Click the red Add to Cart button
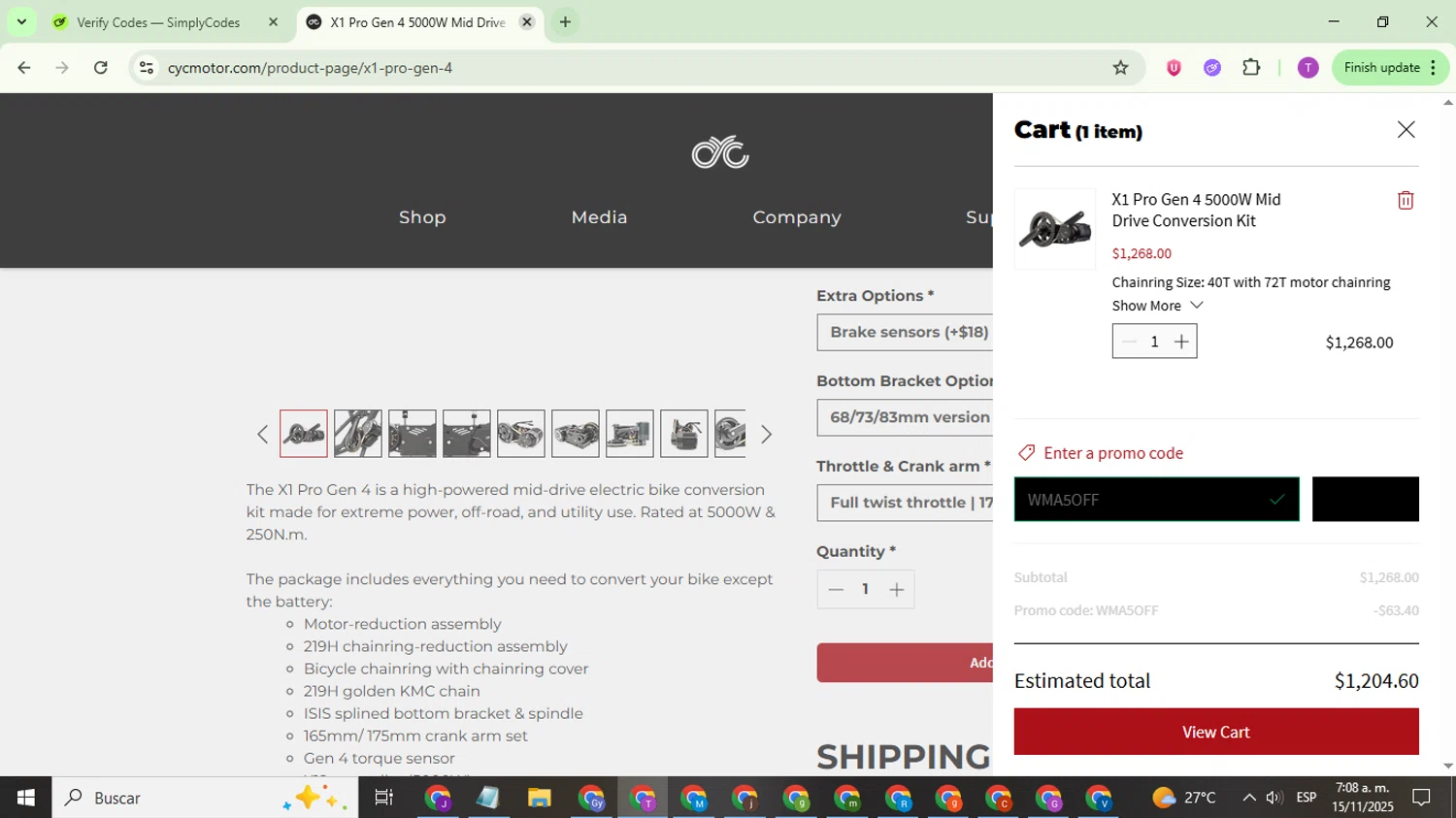Image resolution: width=1456 pixels, height=818 pixels. click(905, 663)
